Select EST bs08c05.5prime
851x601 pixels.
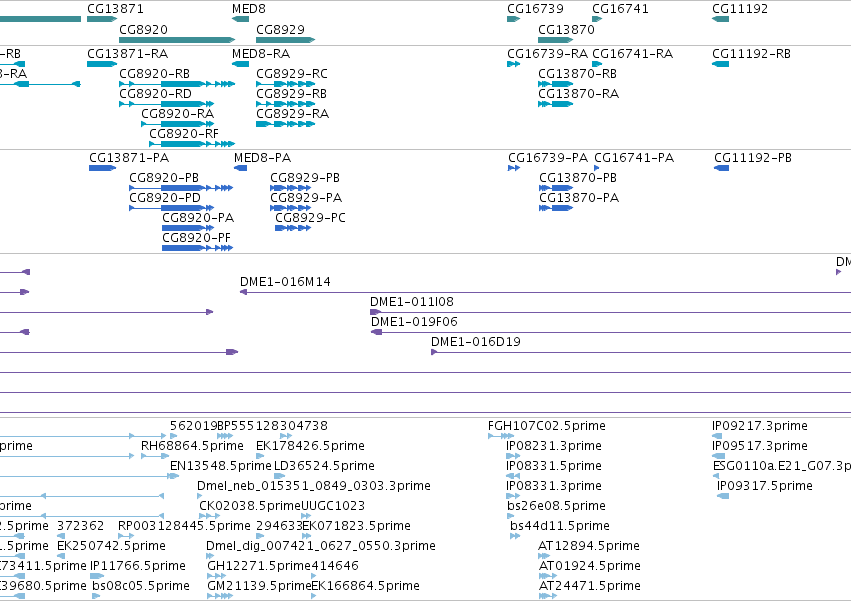[141, 586]
